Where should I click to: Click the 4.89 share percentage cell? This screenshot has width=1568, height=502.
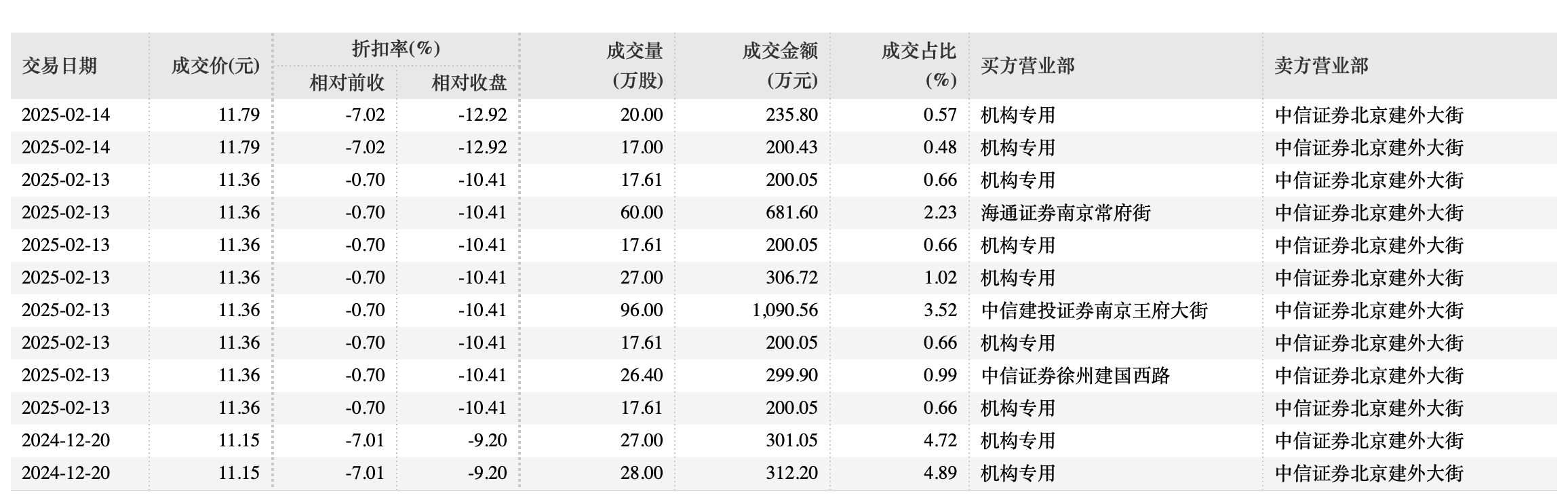[x=940, y=474]
